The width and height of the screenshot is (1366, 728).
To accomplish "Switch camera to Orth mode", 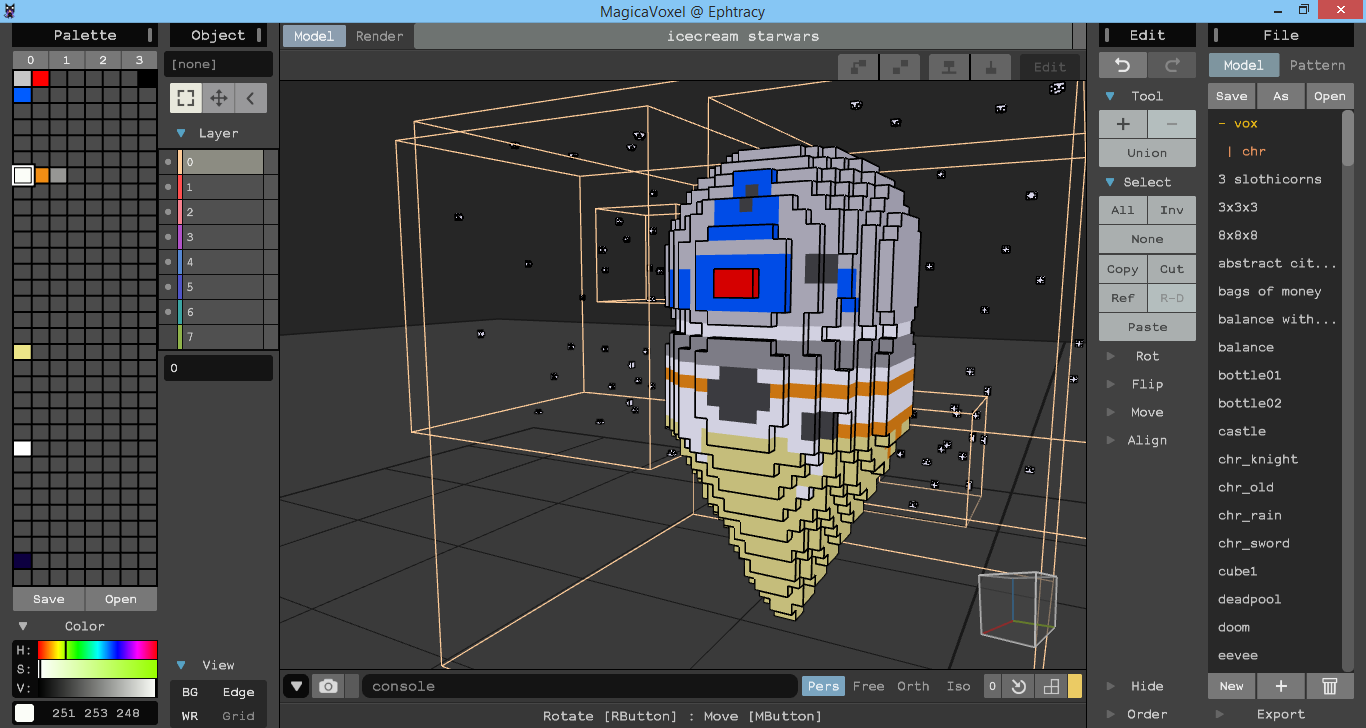I will 913,686.
